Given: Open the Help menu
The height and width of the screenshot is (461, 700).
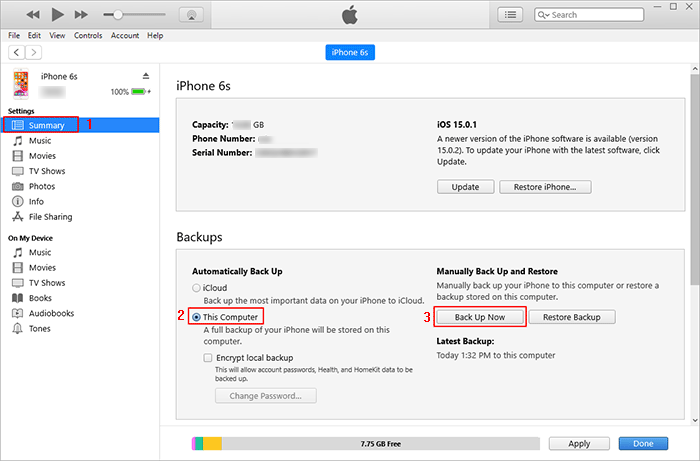Looking at the screenshot, I should tap(155, 35).
